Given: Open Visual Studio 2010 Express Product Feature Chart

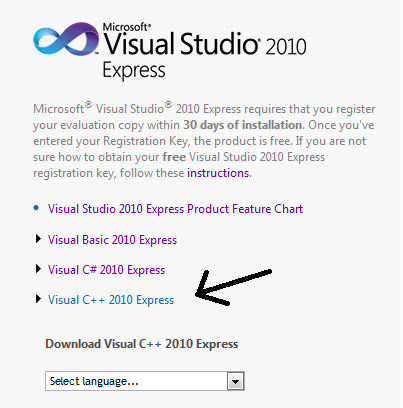Looking at the screenshot, I should 175,209.
